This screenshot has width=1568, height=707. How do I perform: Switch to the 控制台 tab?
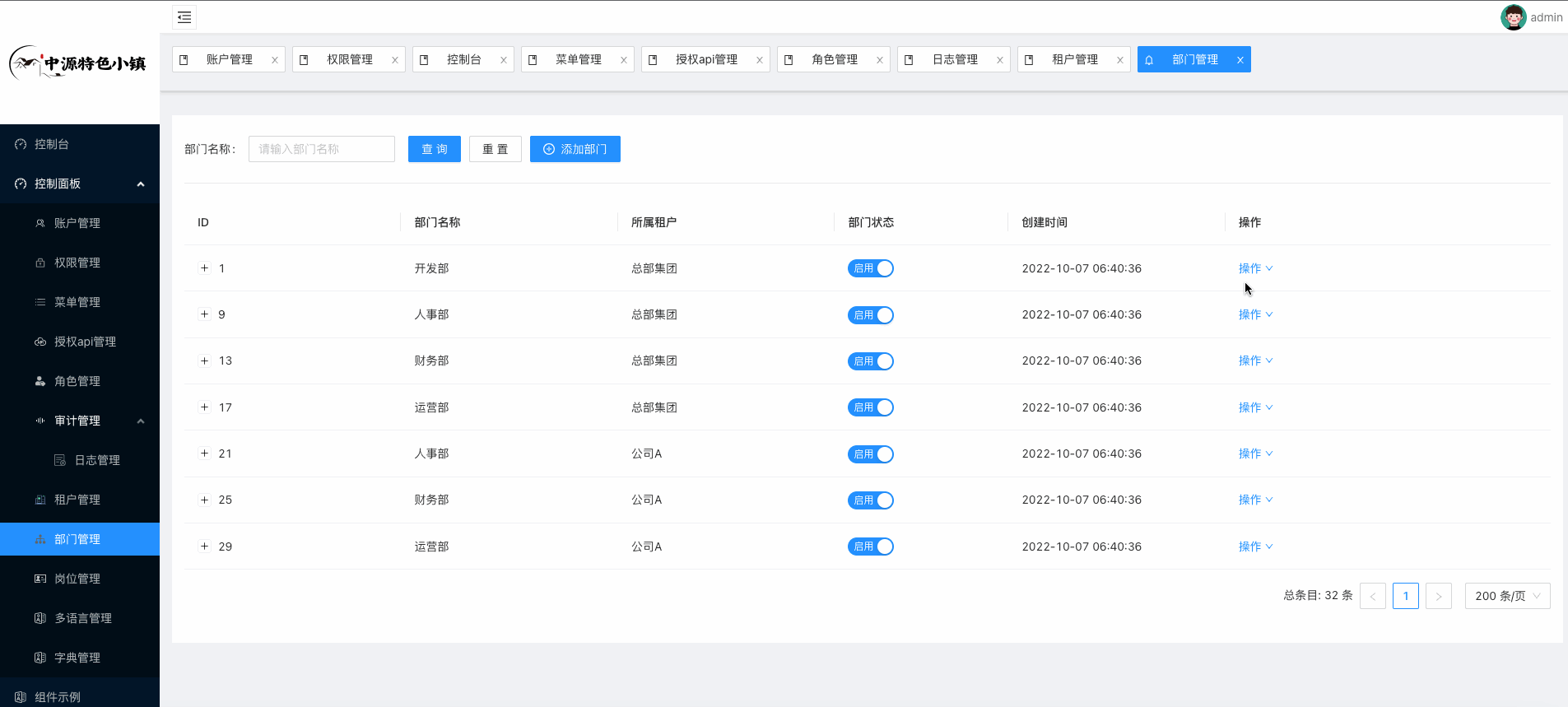(x=463, y=59)
